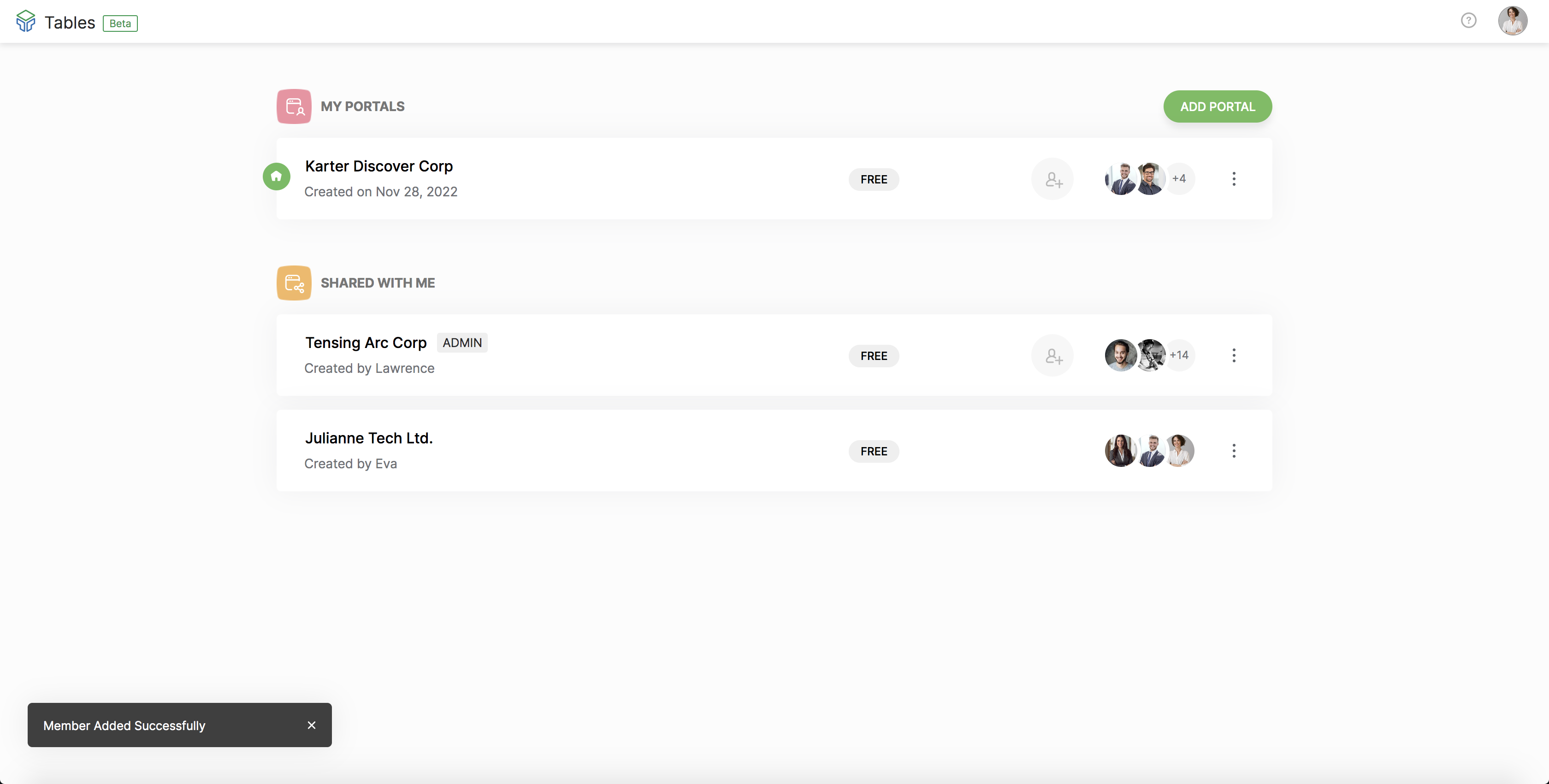1549x784 pixels.
Task: Open the Karter Discover Corp portal
Action: point(379,166)
